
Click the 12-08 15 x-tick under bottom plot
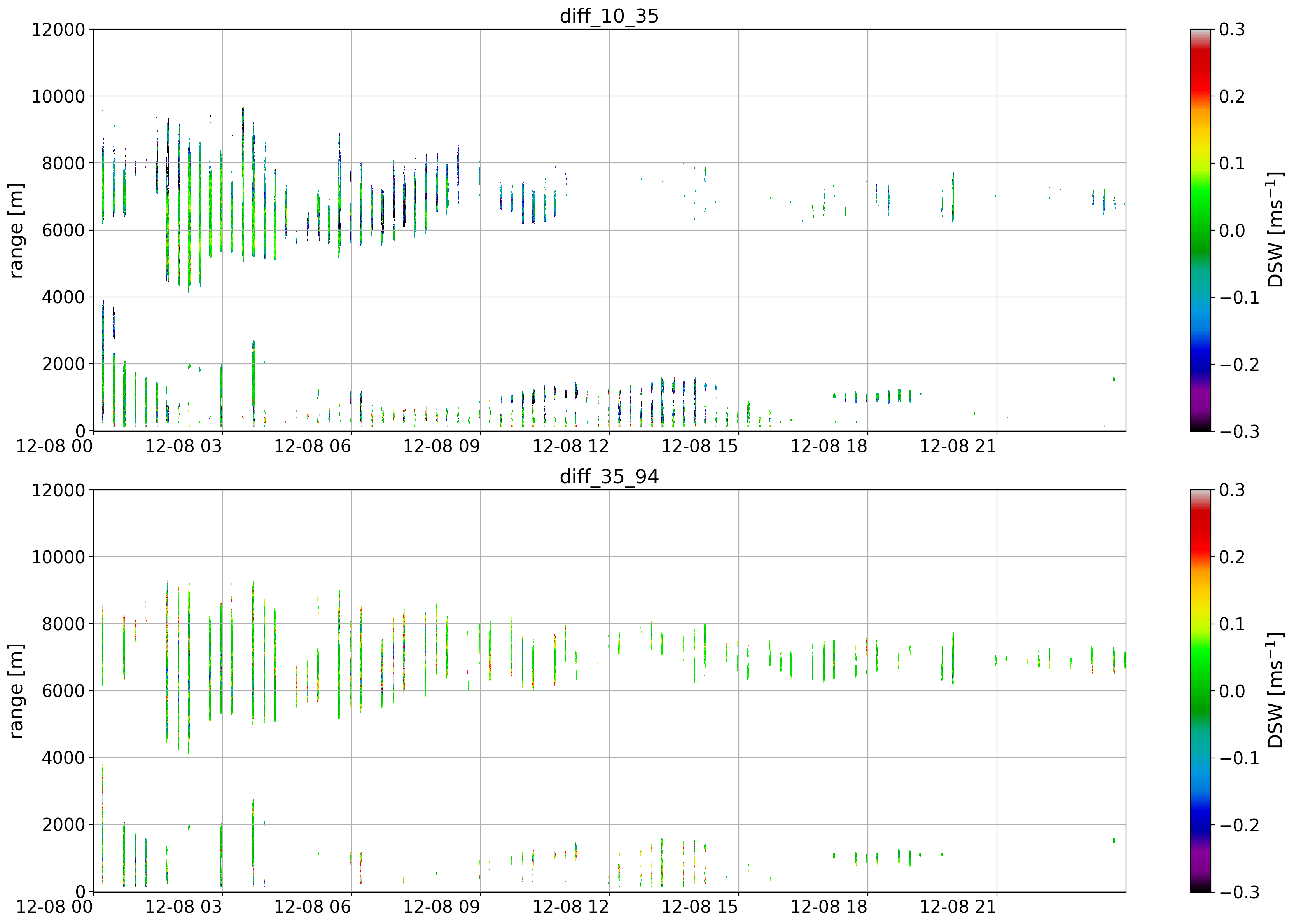coord(700,907)
